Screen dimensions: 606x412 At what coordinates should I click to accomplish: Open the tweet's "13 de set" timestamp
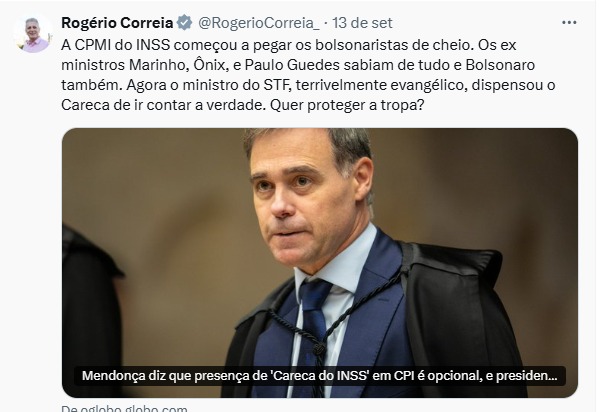coord(362,23)
